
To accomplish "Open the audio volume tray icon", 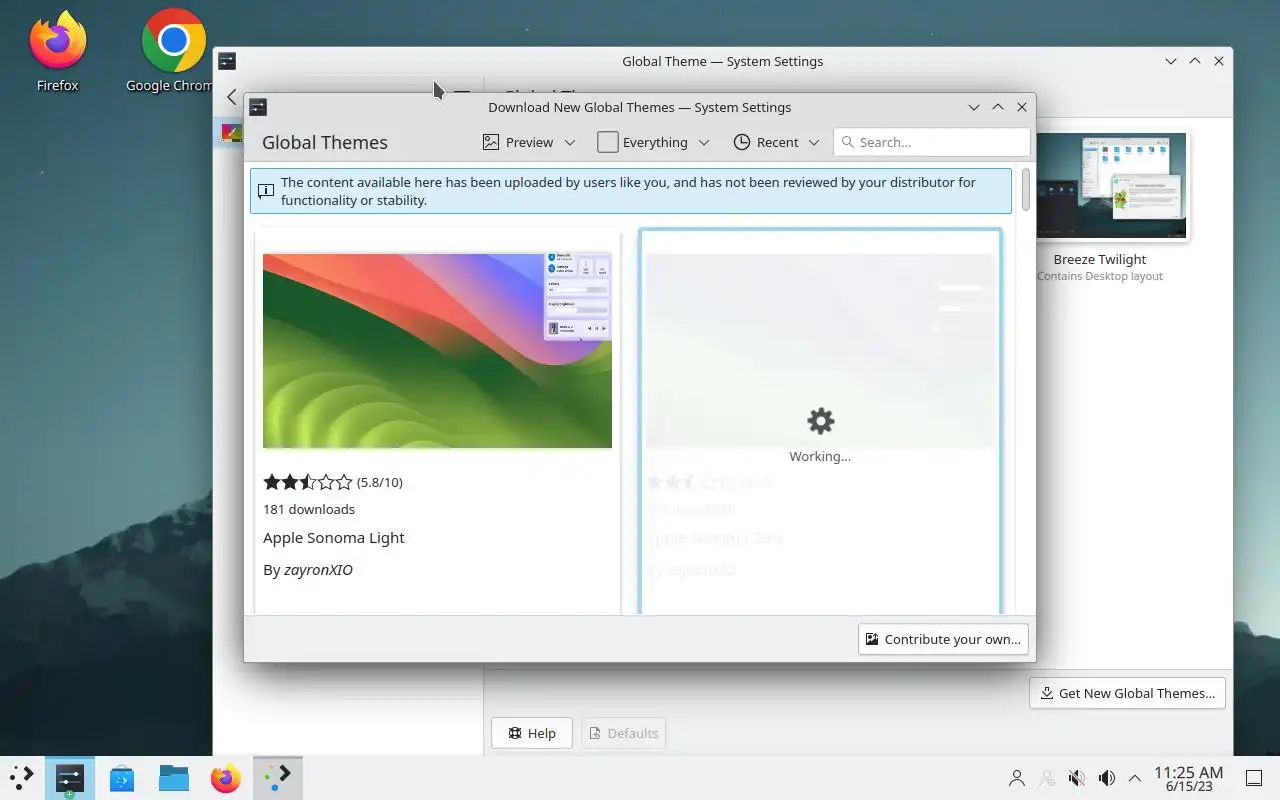I will [x=1107, y=778].
